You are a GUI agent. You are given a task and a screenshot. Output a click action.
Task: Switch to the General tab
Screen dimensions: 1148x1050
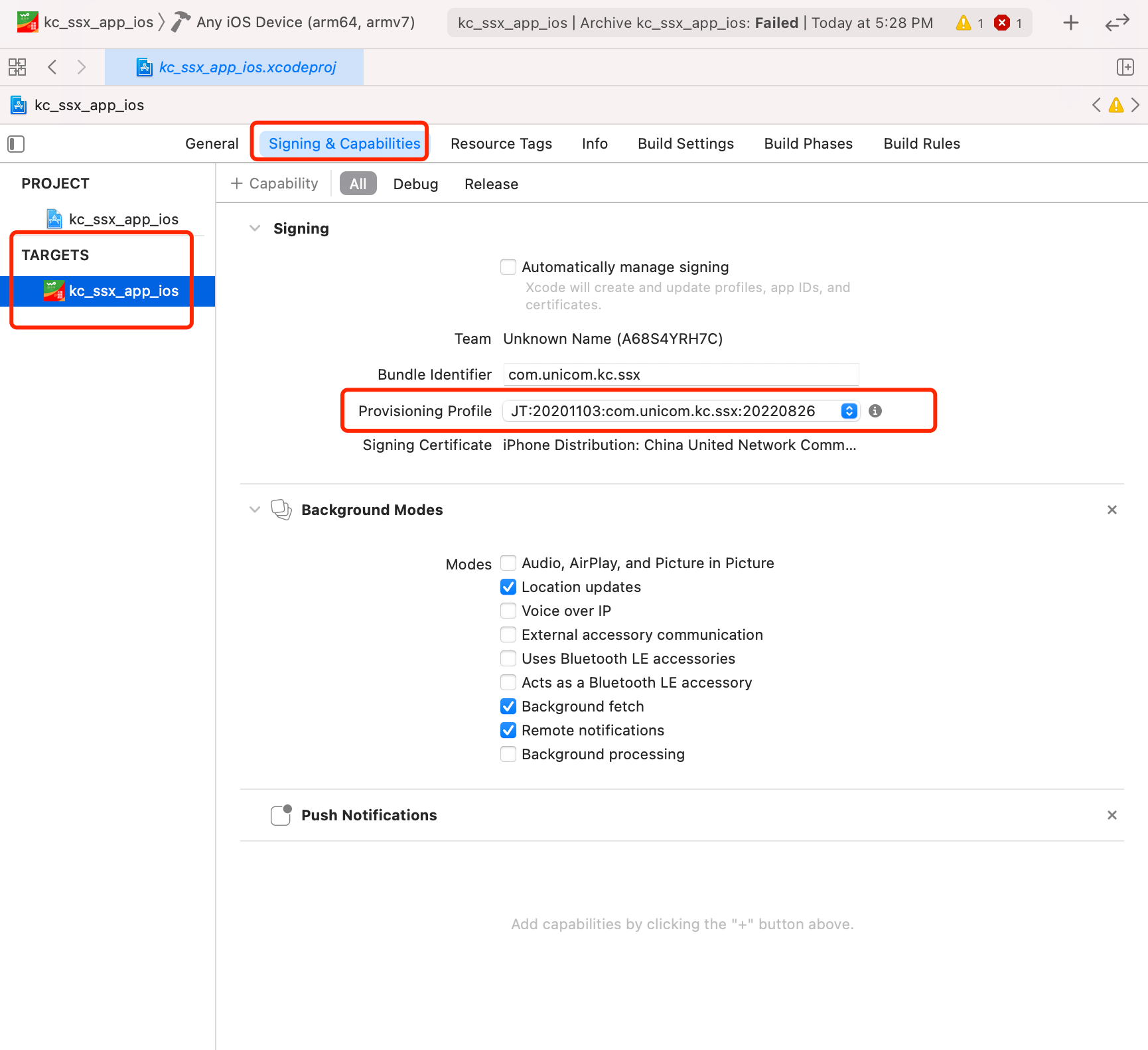click(x=212, y=144)
